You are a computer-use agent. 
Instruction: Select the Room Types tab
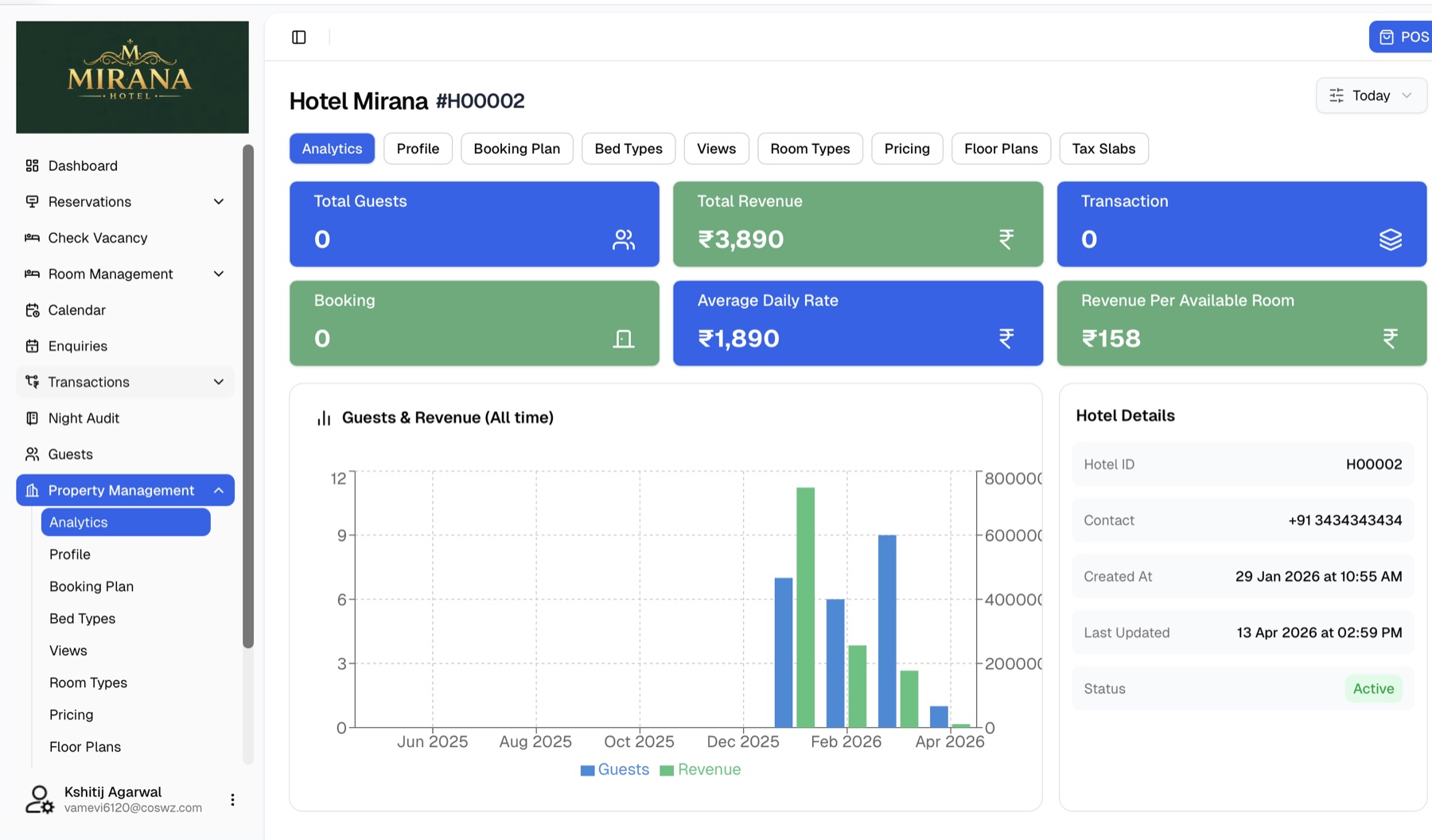810,149
